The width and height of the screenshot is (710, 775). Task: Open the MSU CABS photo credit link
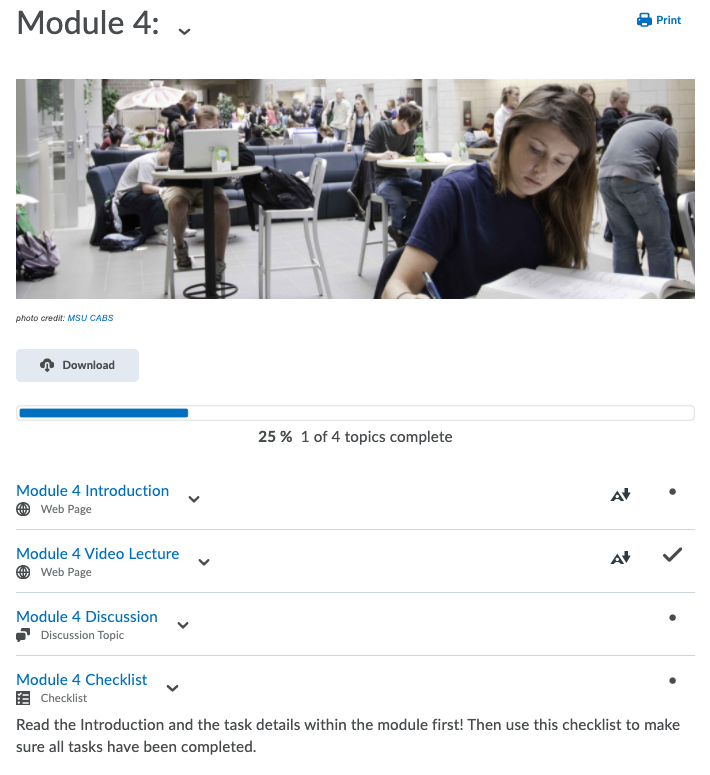(x=90, y=318)
